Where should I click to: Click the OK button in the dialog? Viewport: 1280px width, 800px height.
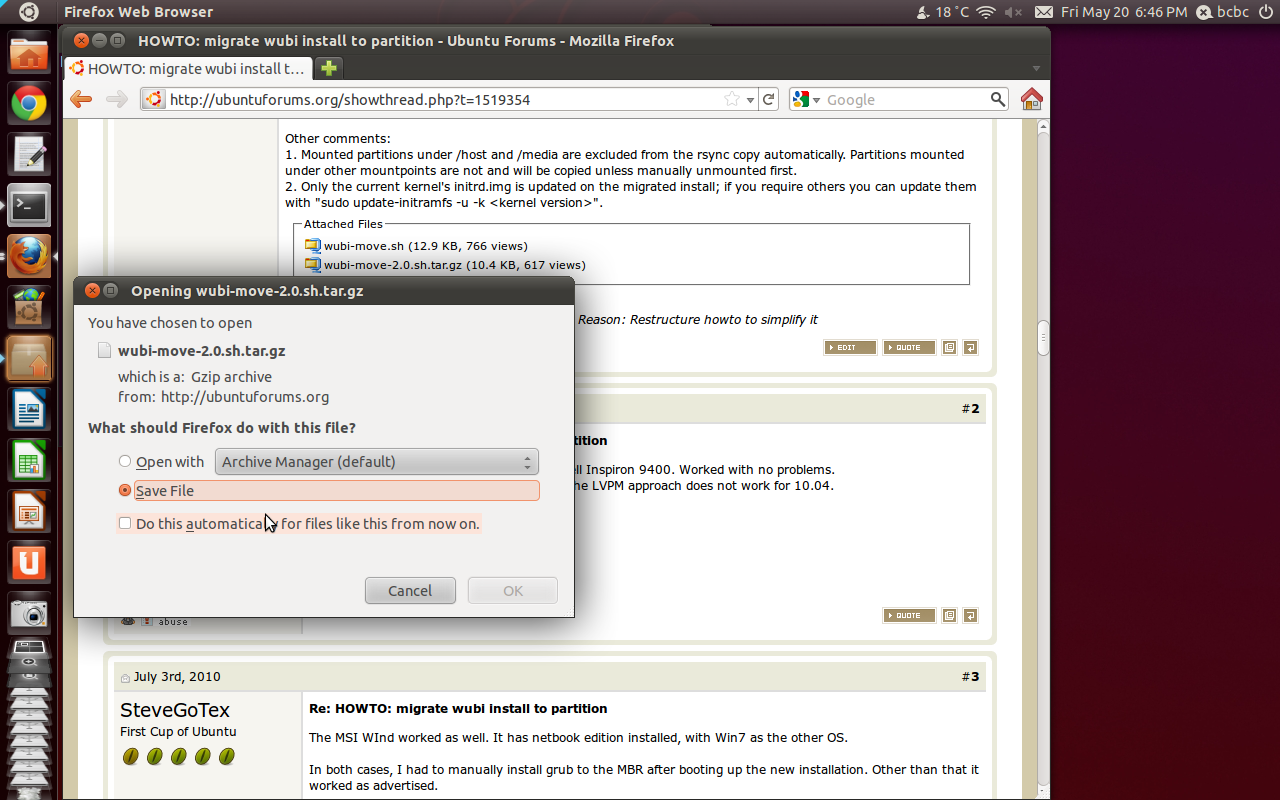coord(513,590)
